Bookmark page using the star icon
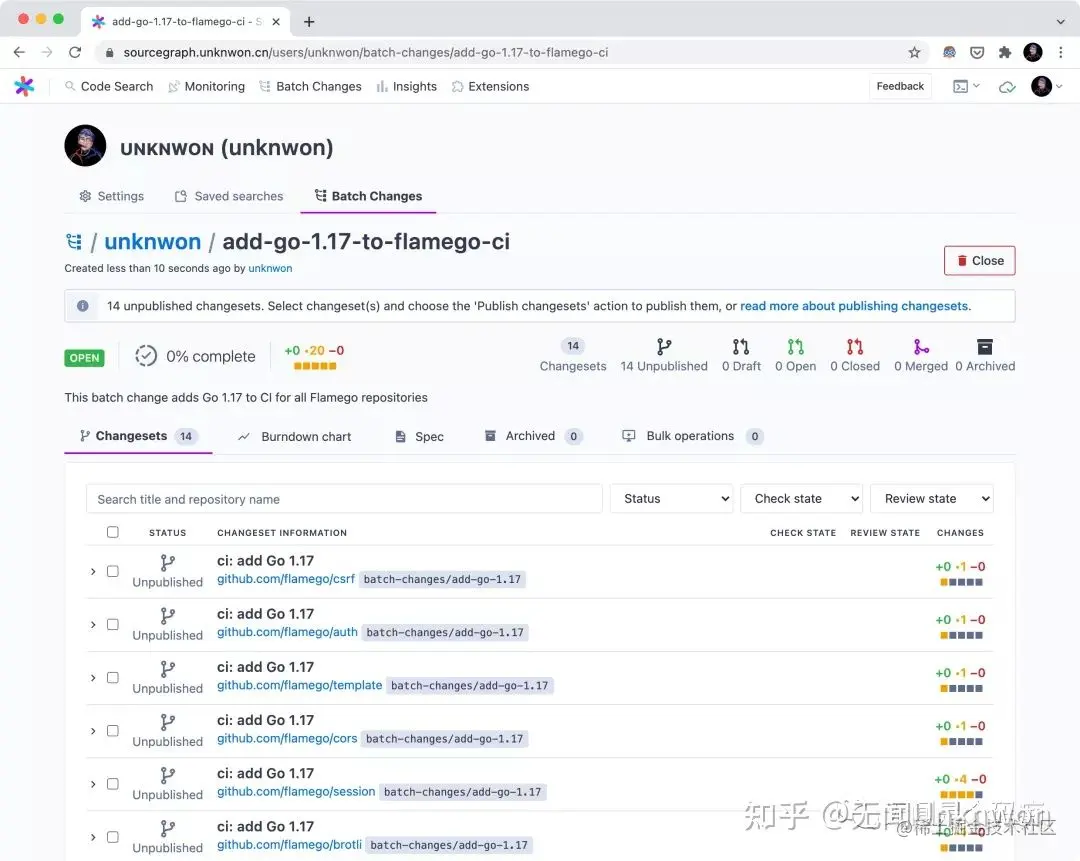The height and width of the screenshot is (861, 1080). (914, 52)
